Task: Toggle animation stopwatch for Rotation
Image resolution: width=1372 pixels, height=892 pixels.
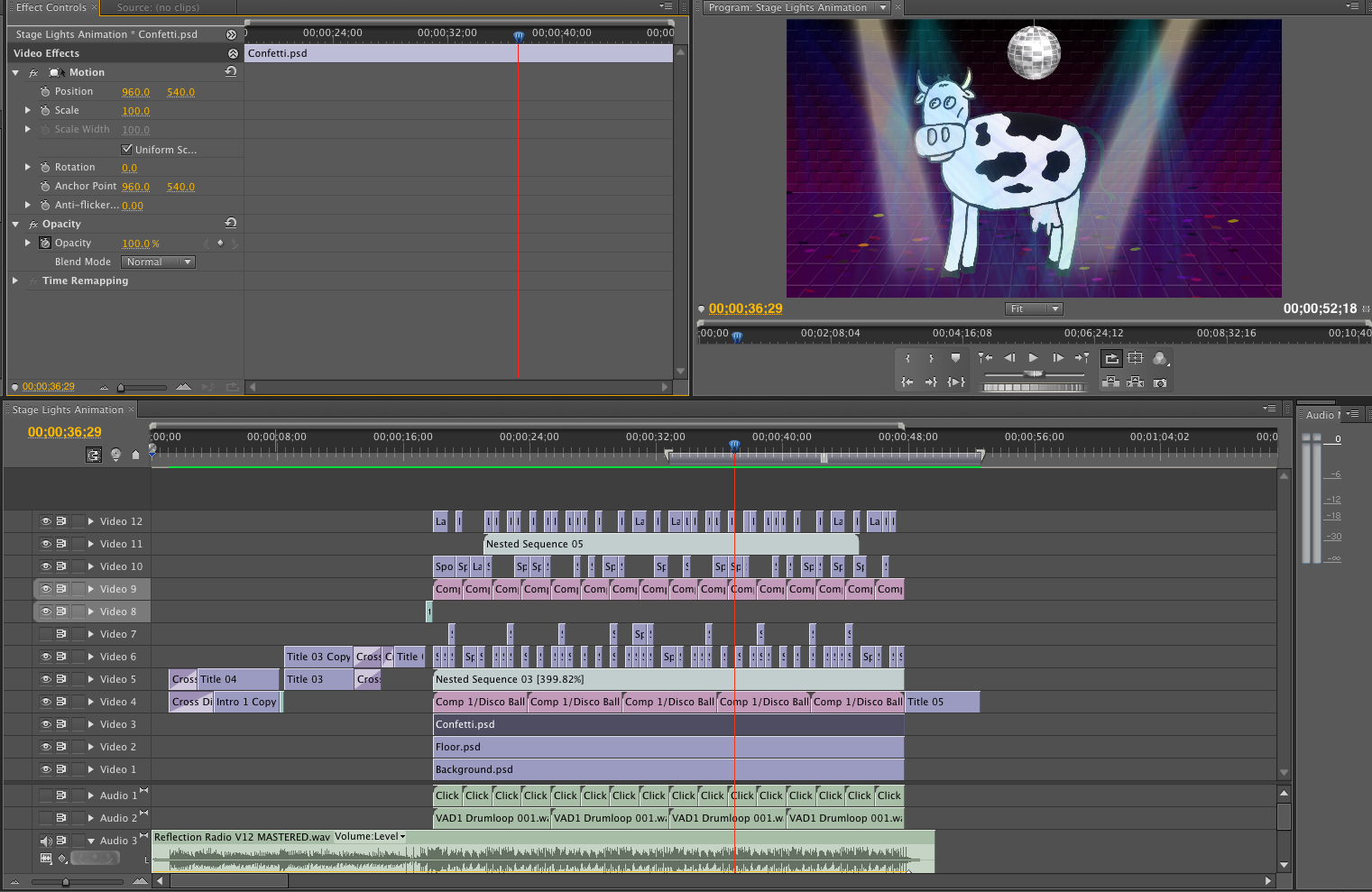Action: pyautogui.click(x=45, y=168)
